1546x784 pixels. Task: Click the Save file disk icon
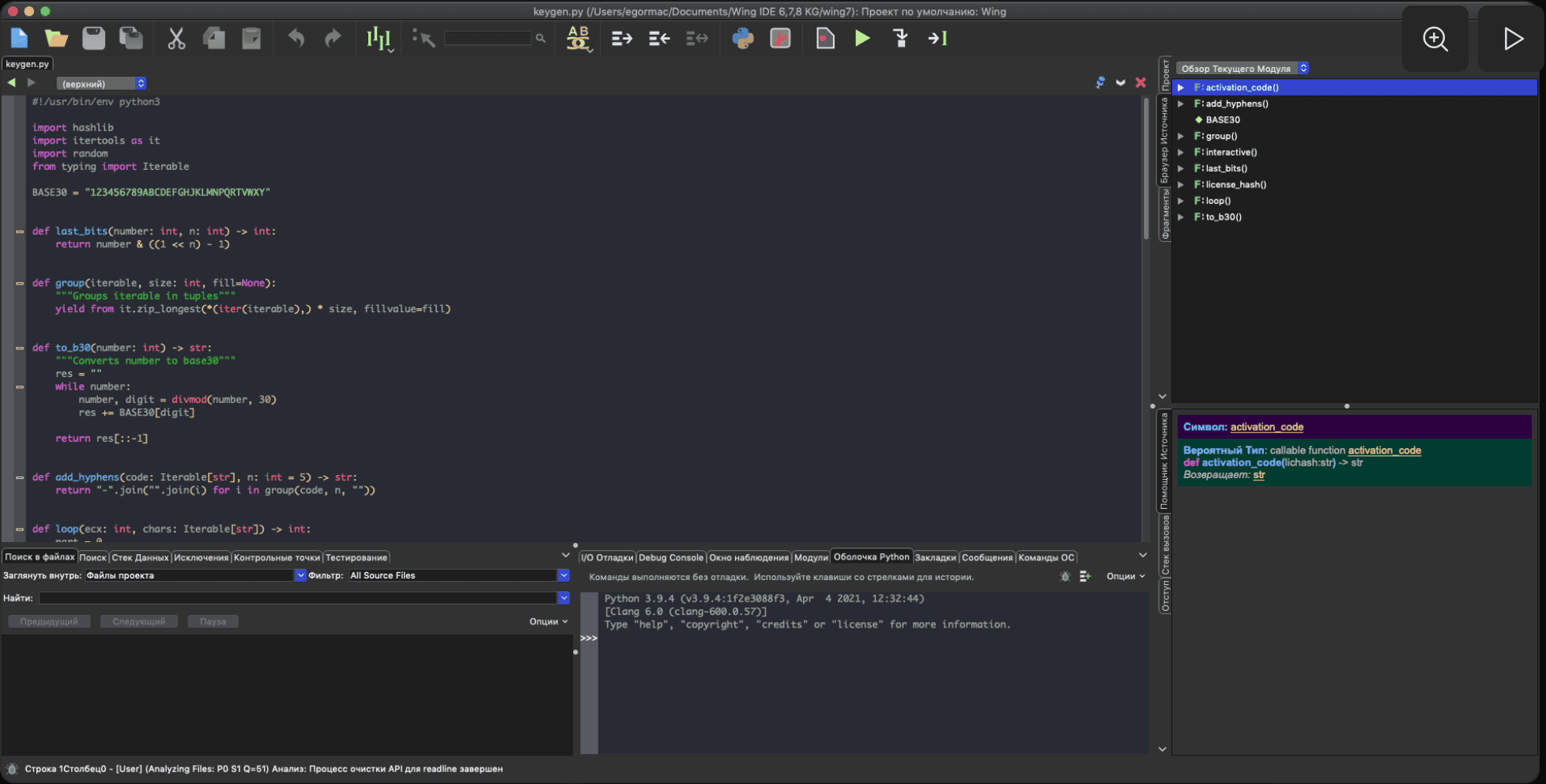(93, 38)
